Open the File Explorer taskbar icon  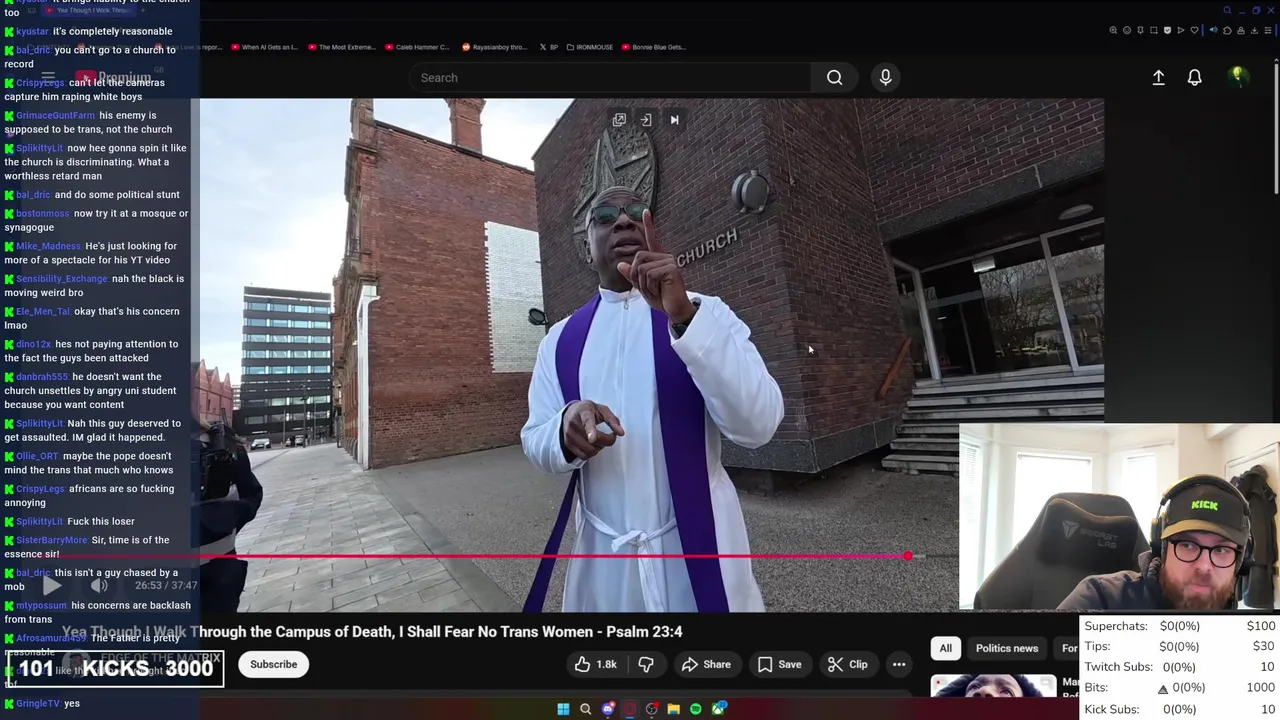[x=674, y=709]
